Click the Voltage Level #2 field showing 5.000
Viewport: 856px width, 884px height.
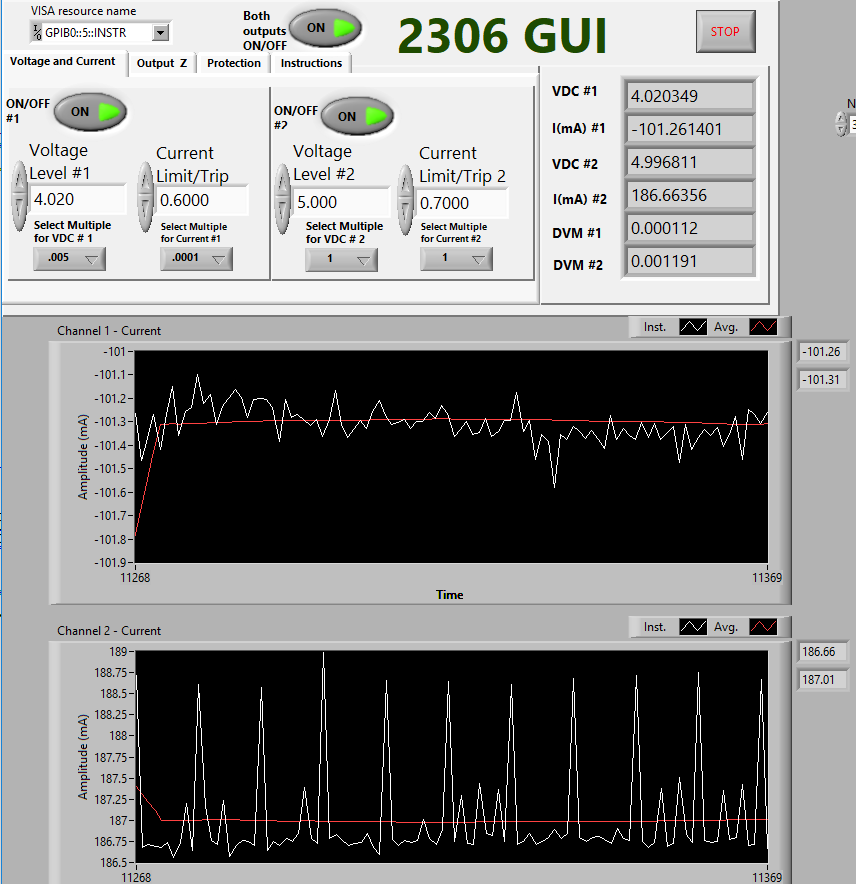[341, 202]
